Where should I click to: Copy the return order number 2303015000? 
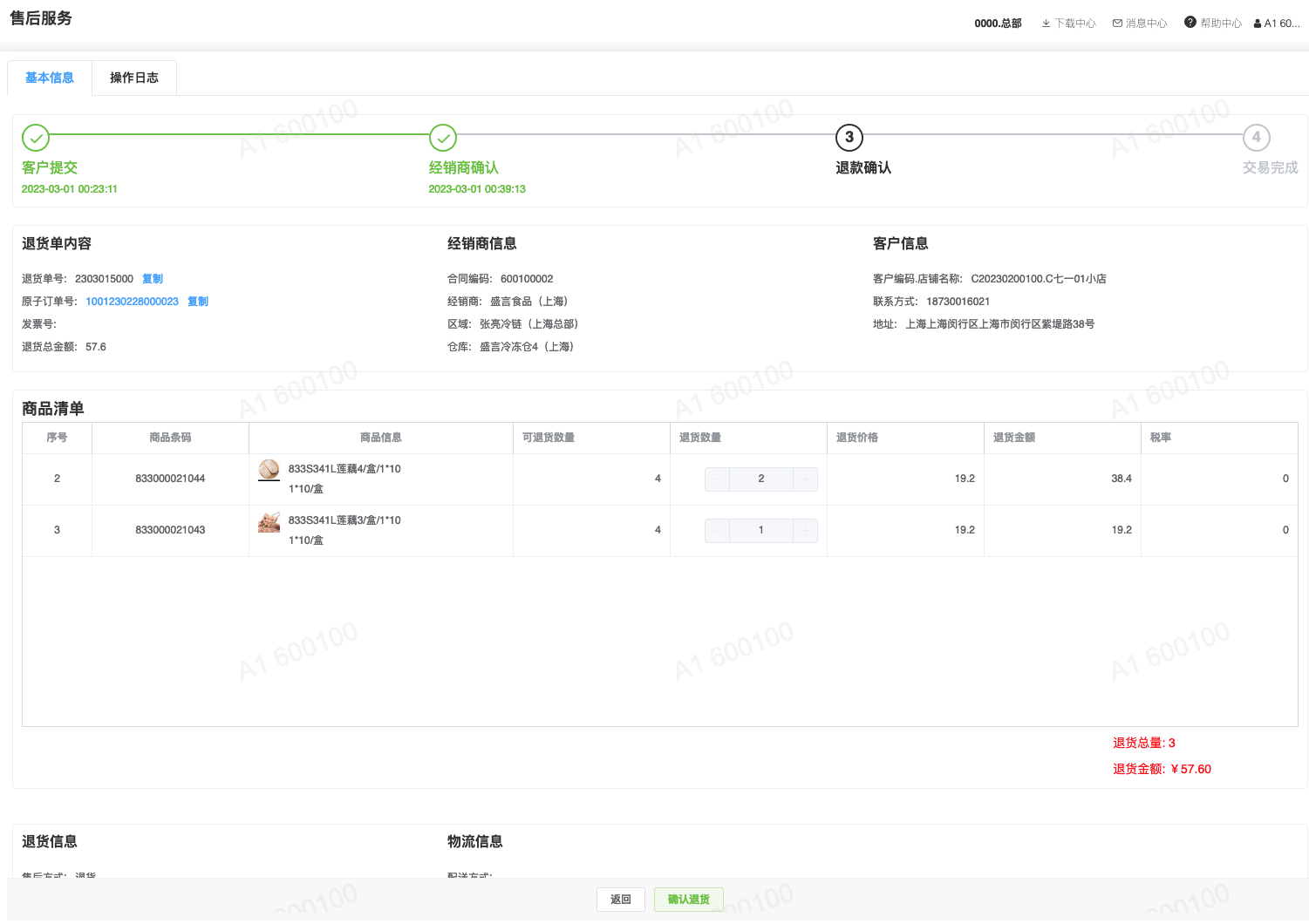pos(153,279)
